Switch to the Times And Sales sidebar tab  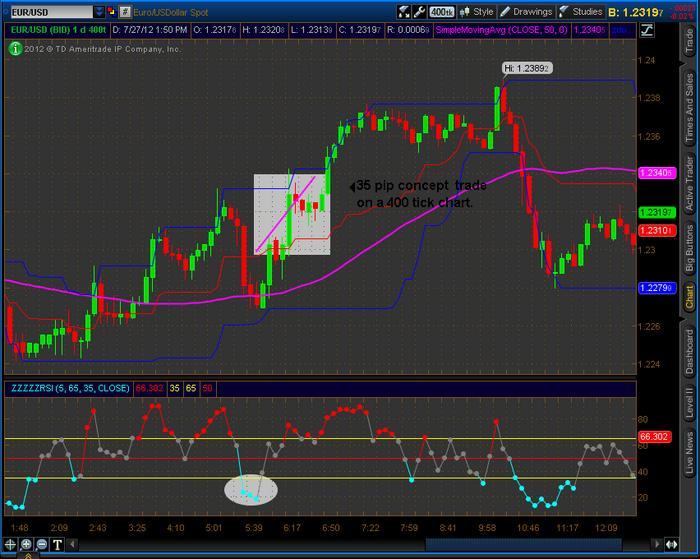click(690, 107)
